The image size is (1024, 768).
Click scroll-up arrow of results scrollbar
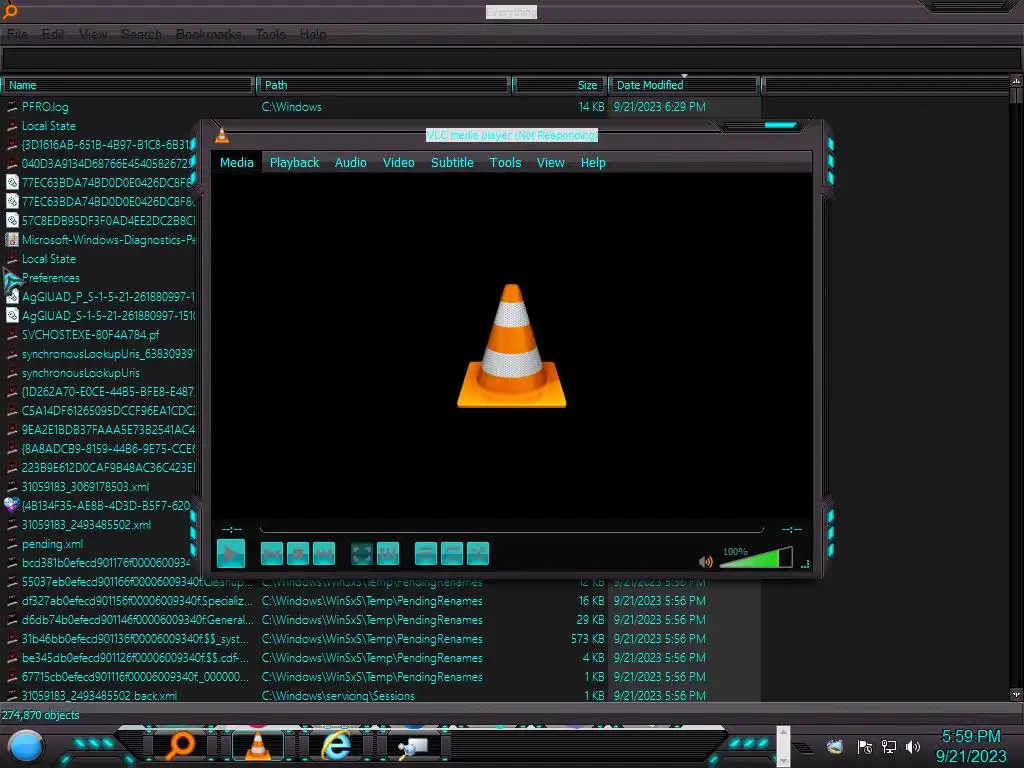[x=1016, y=81]
